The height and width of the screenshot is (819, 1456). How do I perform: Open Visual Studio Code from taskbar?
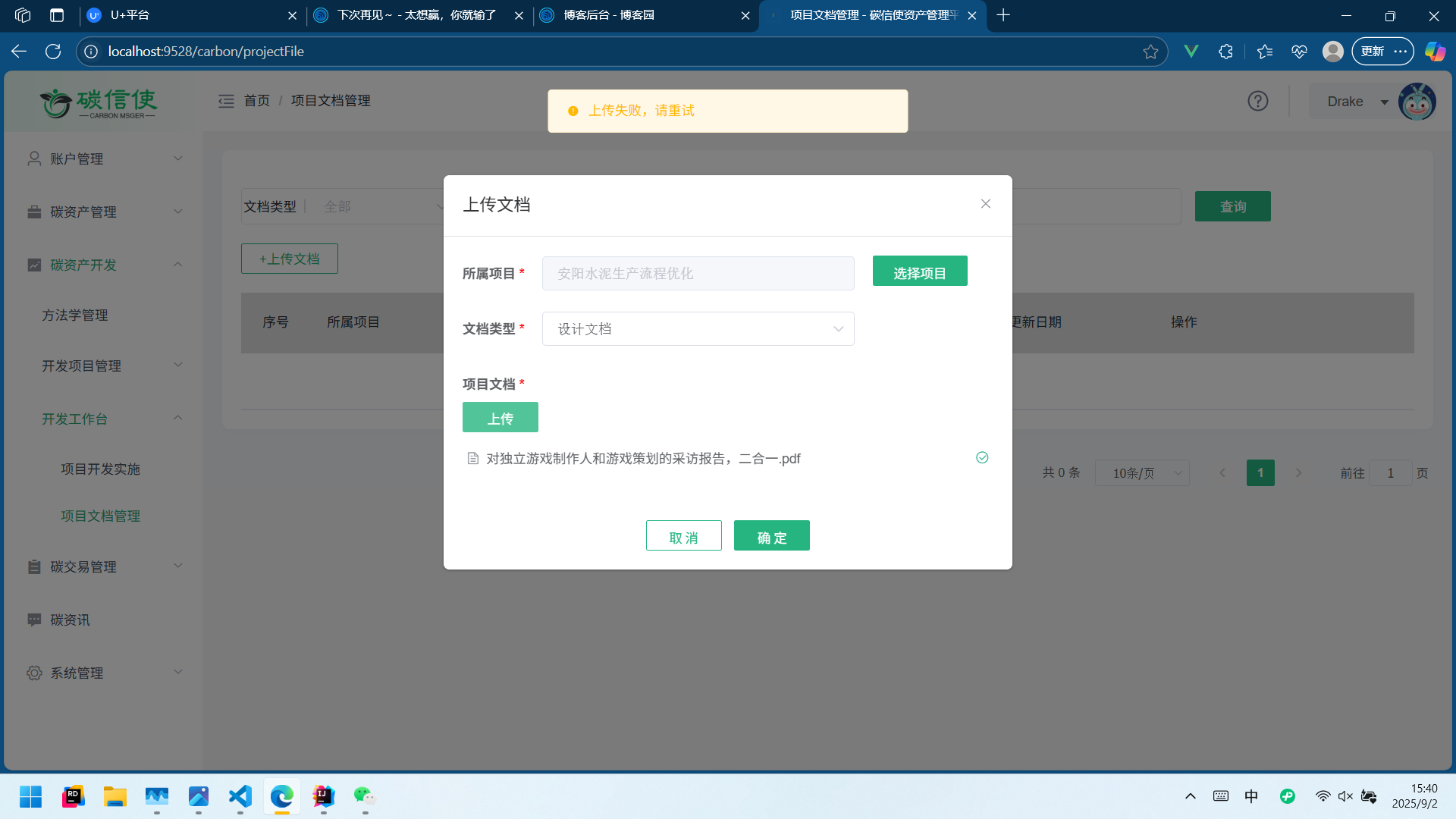[240, 796]
